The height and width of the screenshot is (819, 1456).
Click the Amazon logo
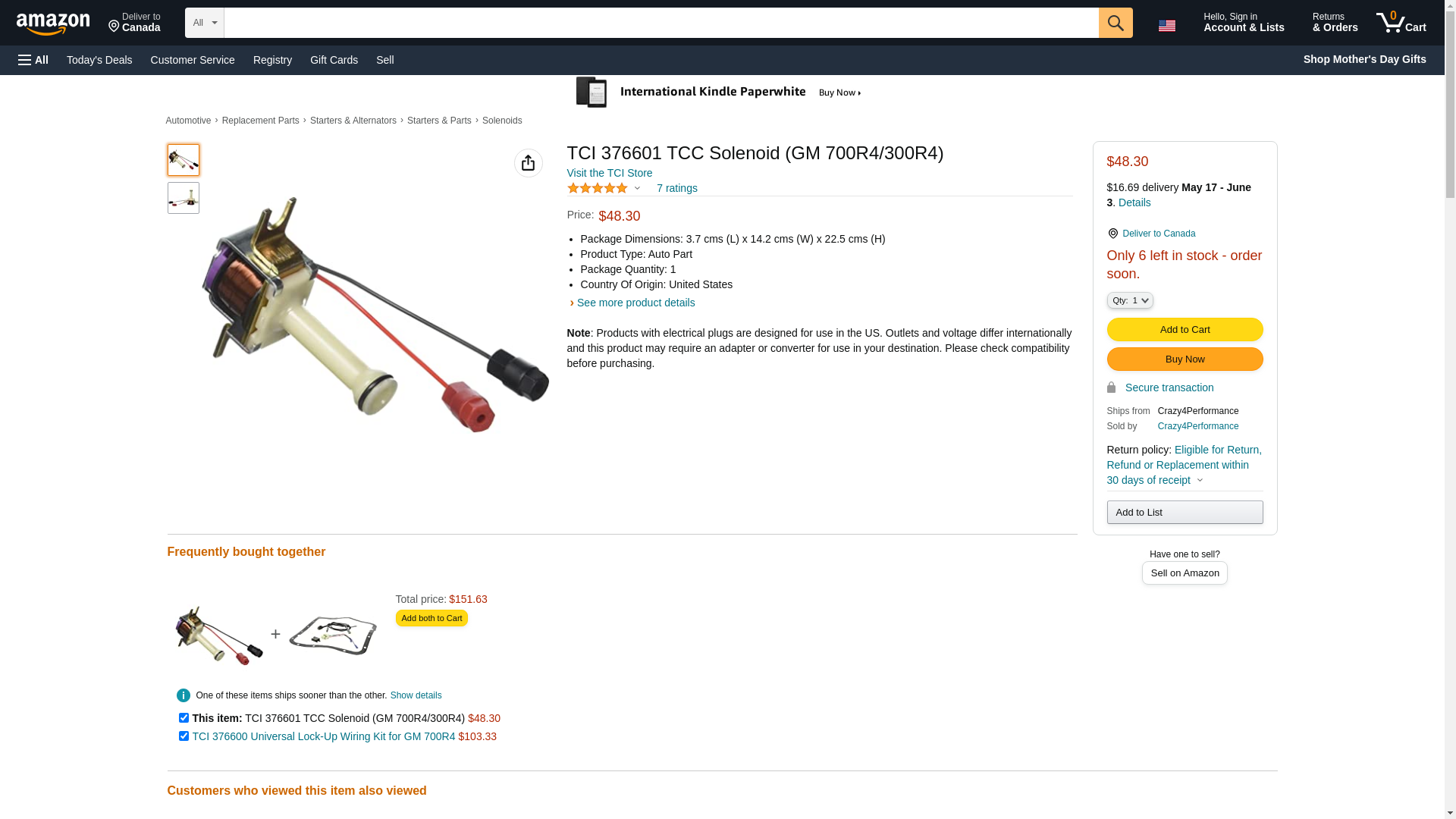tap(53, 24)
